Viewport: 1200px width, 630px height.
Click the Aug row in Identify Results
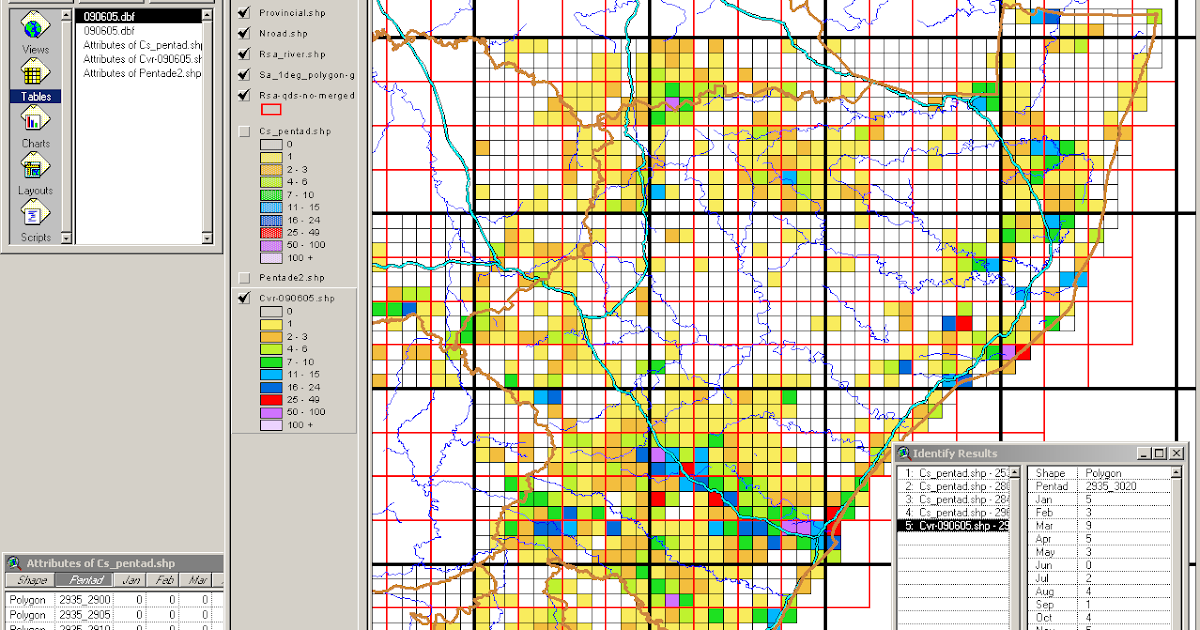pos(1100,590)
